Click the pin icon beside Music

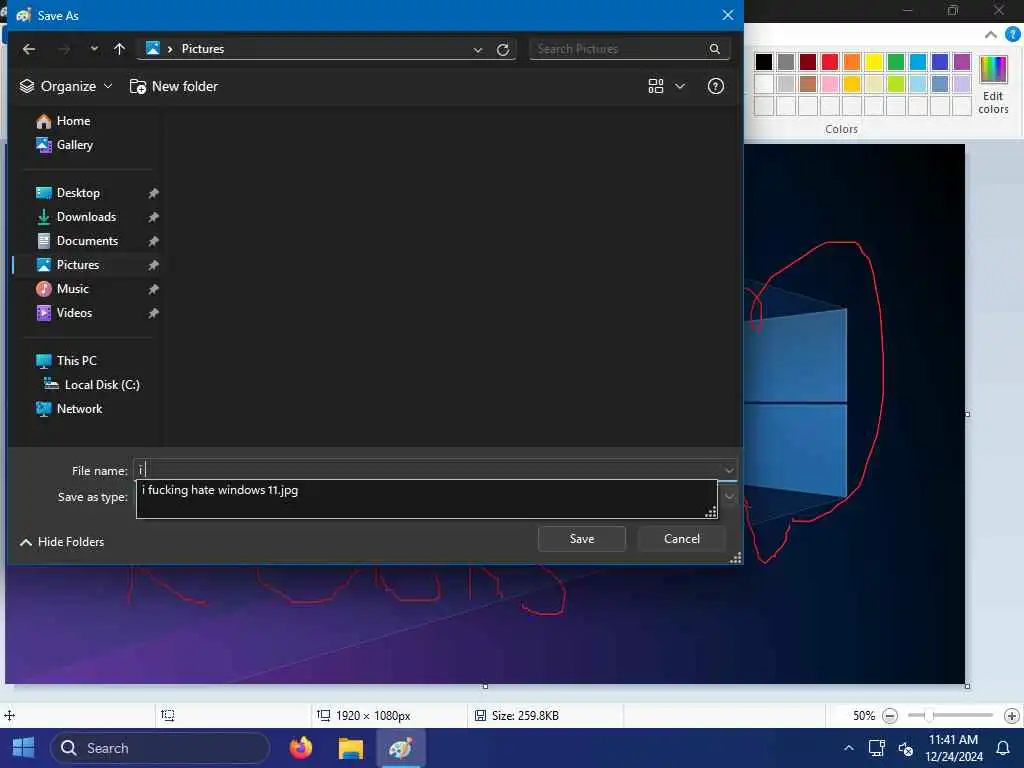coord(153,289)
